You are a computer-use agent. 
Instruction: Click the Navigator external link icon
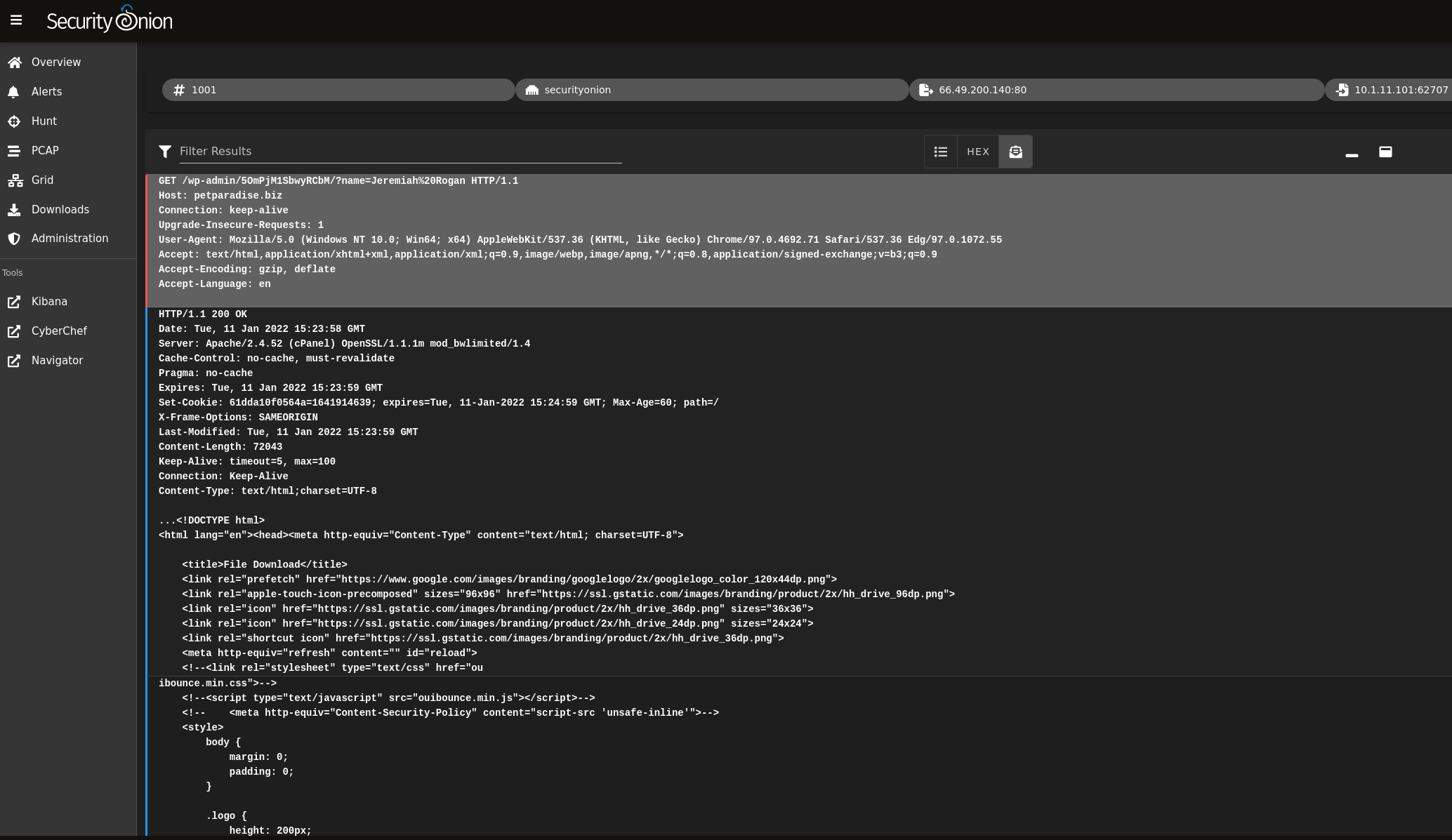(x=14, y=361)
